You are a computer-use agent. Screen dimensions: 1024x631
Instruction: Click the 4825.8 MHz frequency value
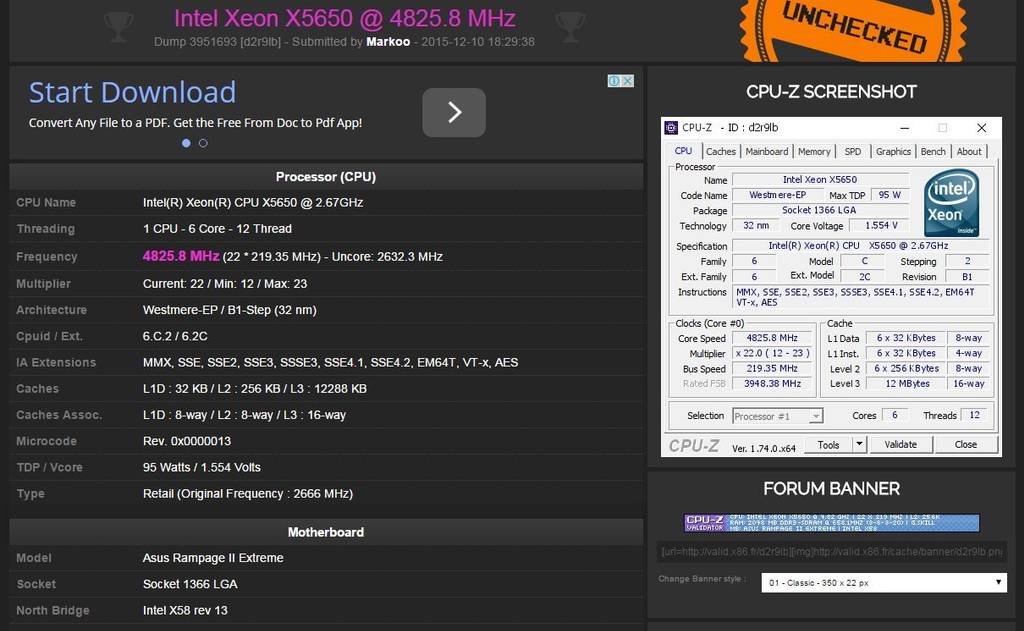(181, 256)
